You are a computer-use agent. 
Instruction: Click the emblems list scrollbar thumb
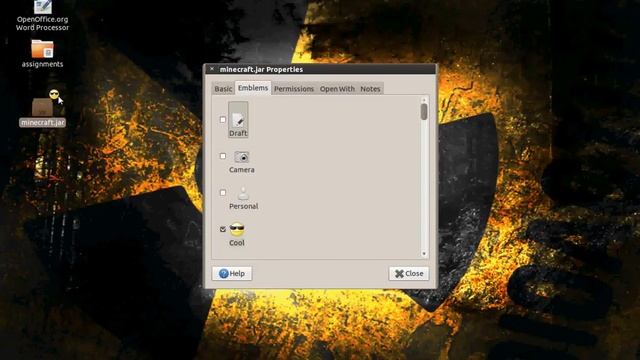[424, 111]
